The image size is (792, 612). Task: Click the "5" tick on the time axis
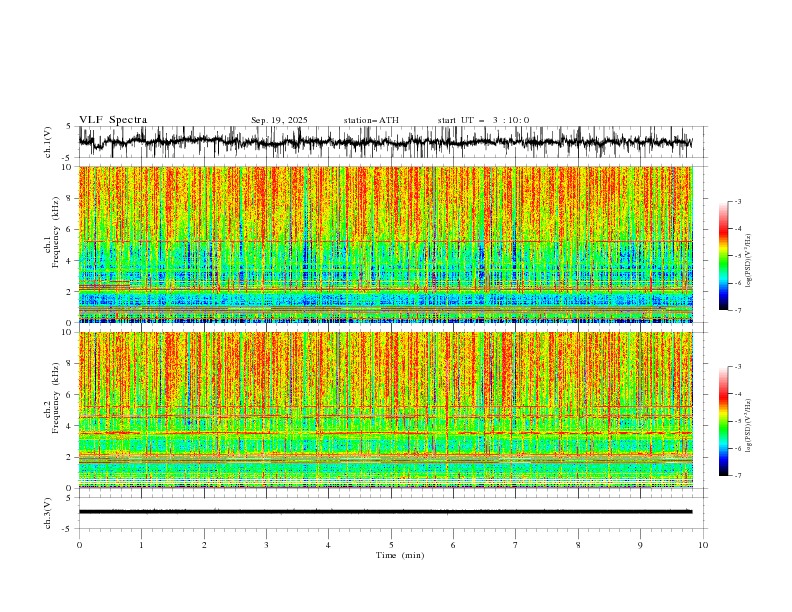391,545
